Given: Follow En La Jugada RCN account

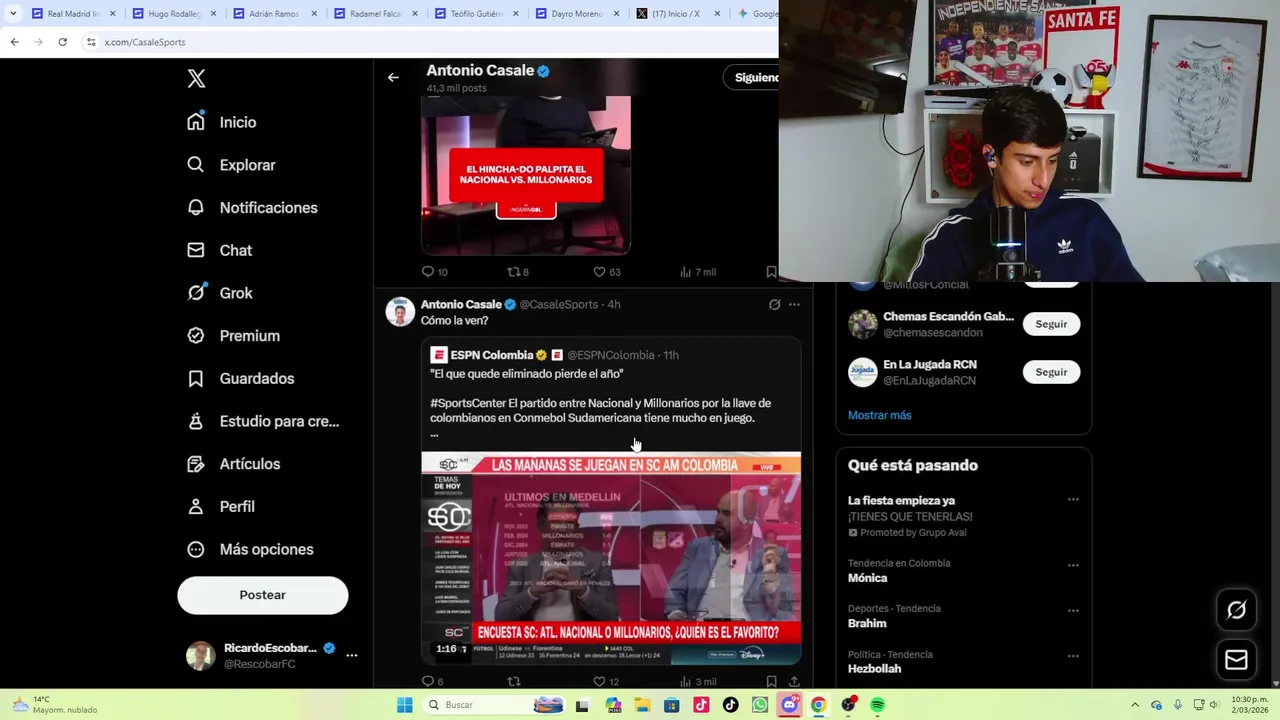Looking at the screenshot, I should pos(1051,372).
